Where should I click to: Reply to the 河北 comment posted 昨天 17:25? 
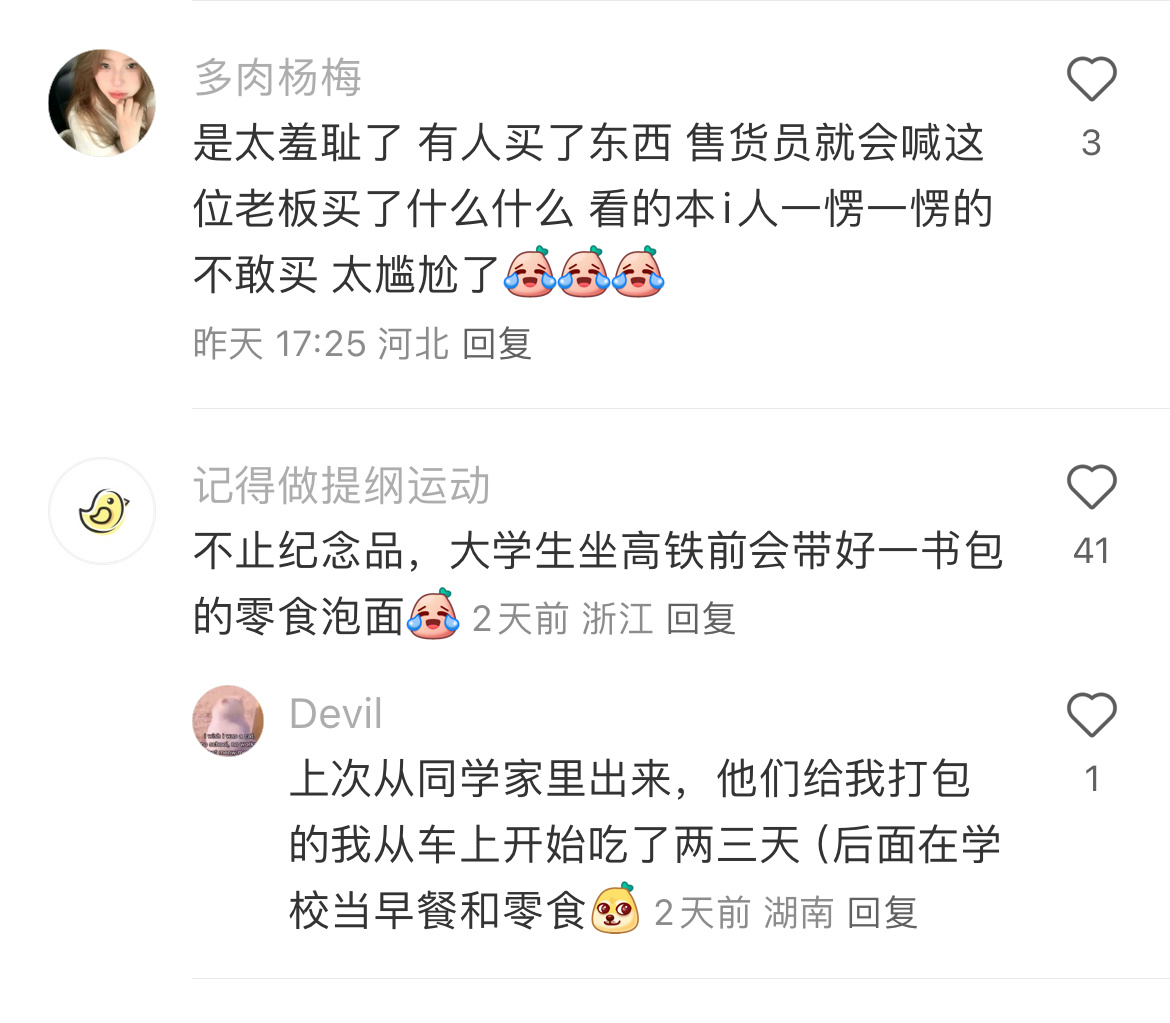click(496, 344)
